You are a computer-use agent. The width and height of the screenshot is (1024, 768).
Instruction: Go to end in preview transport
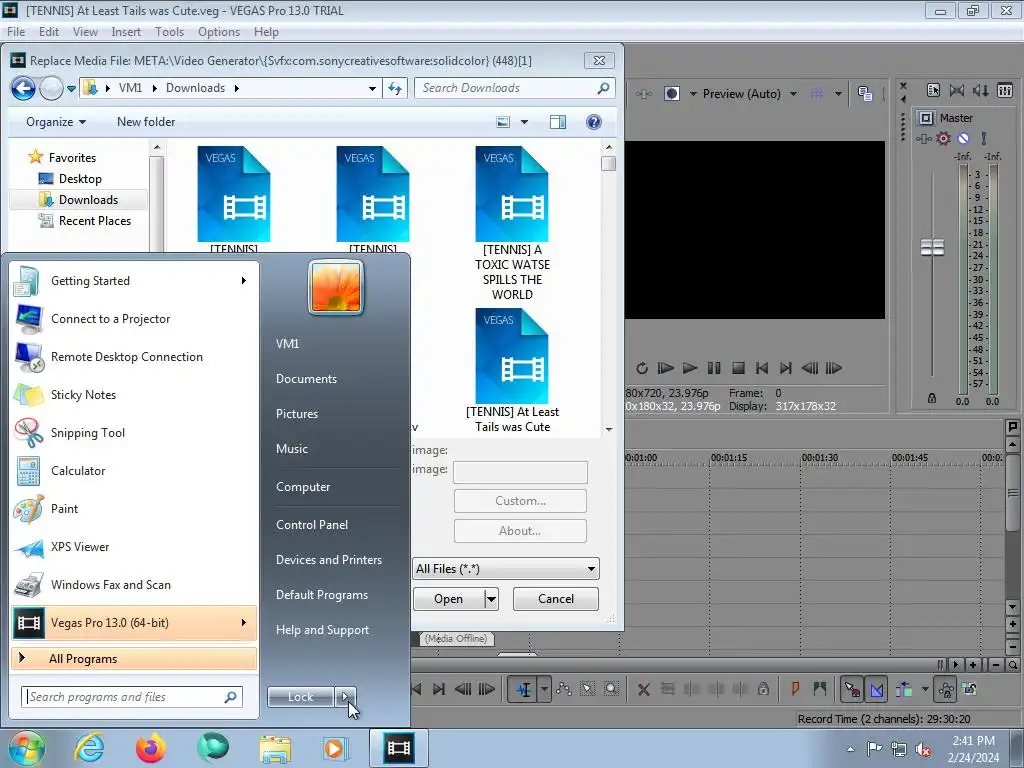[786, 368]
